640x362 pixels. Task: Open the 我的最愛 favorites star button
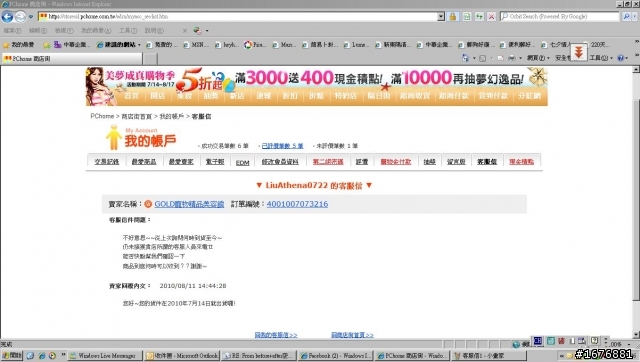click(18, 44)
